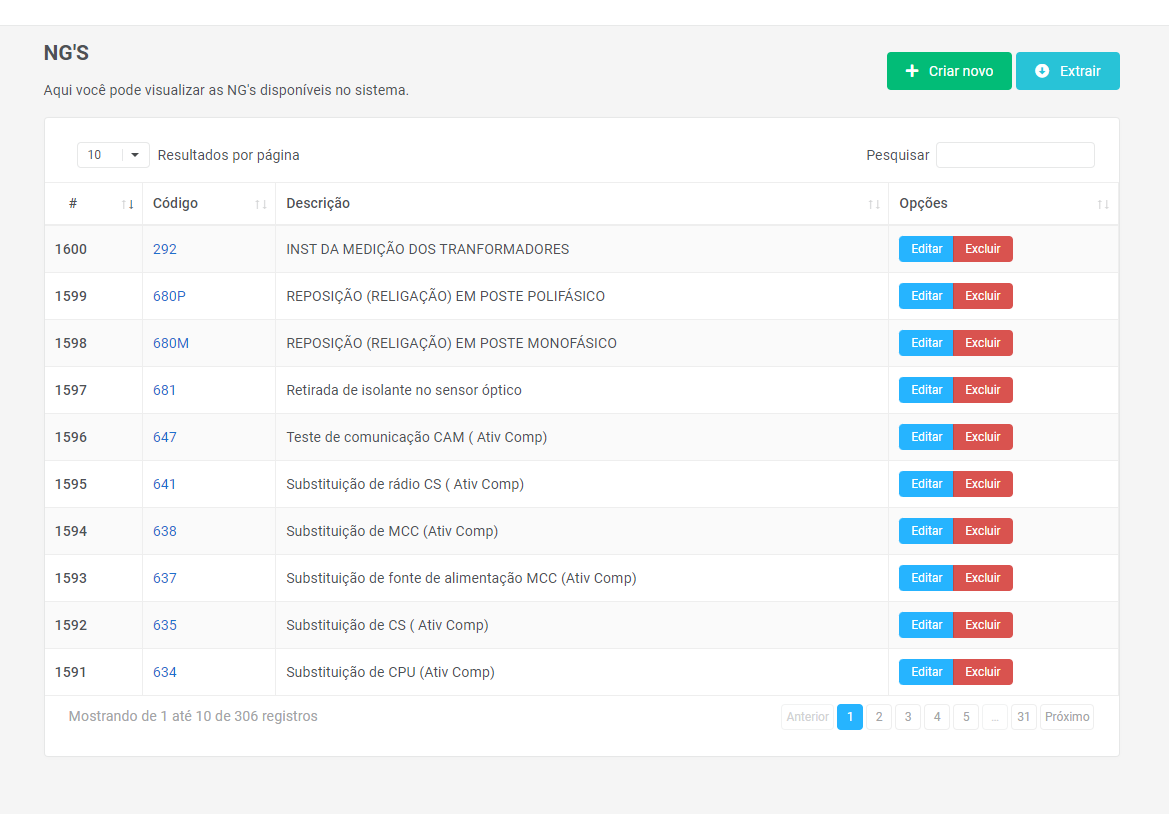Click the Pesquisar search field

click(1014, 155)
